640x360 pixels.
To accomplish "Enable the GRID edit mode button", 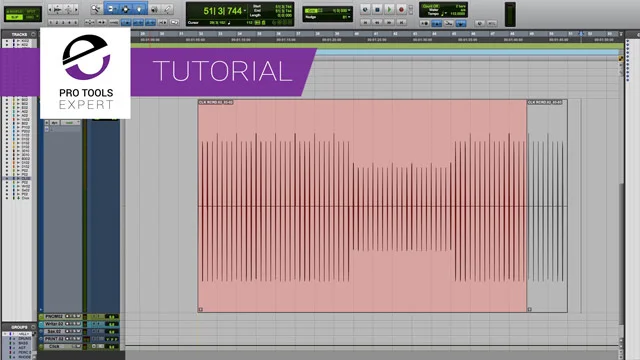I will click(31, 17).
